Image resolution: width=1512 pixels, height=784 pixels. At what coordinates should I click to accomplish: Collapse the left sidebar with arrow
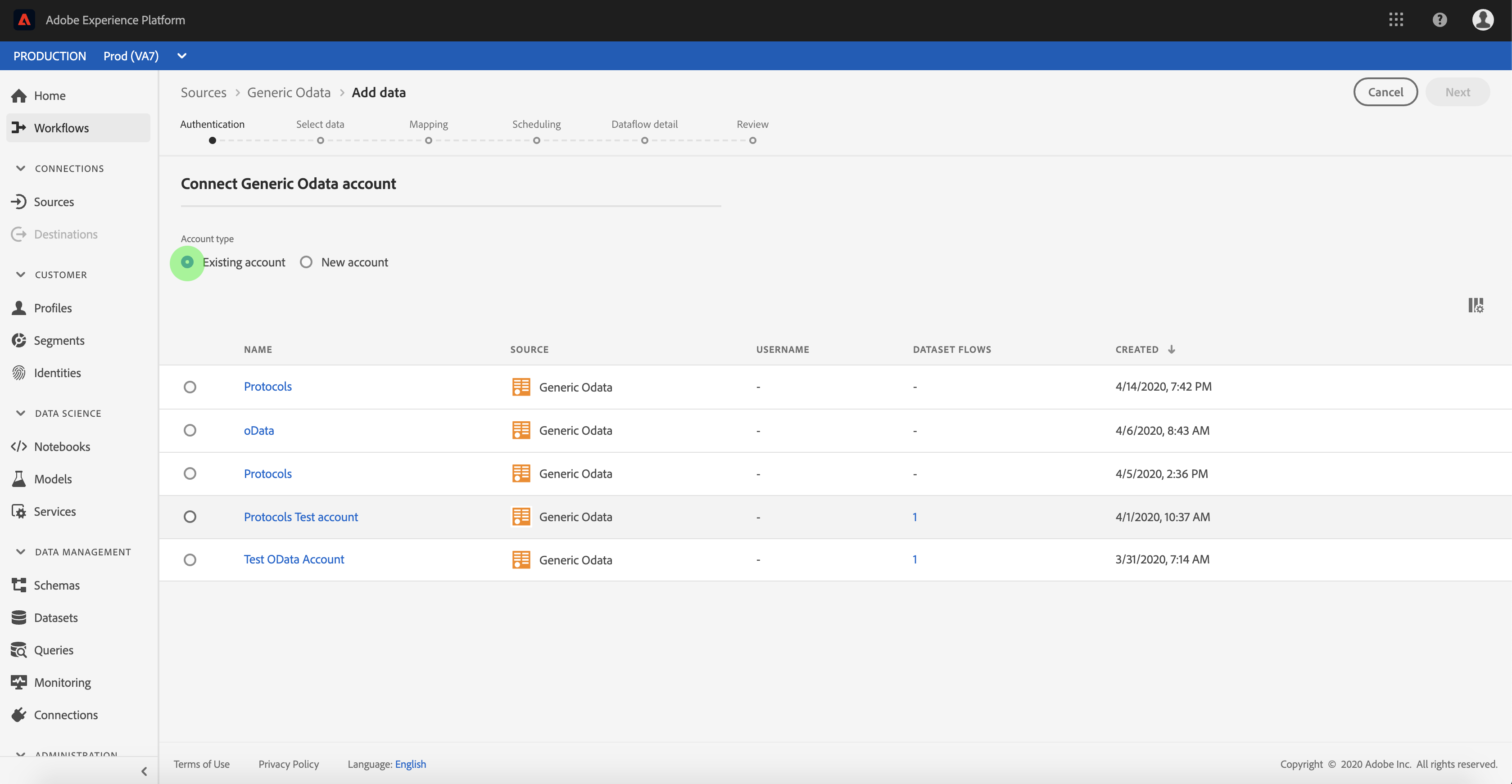coord(144,771)
